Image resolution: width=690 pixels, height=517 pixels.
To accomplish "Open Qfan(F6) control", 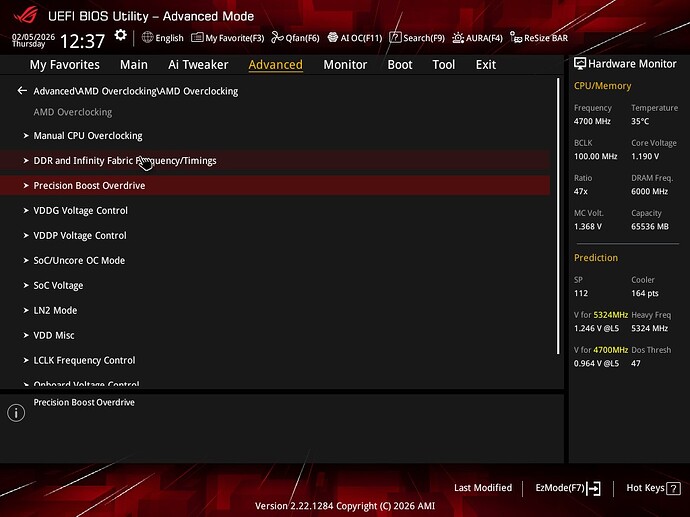I will [x=295, y=38].
